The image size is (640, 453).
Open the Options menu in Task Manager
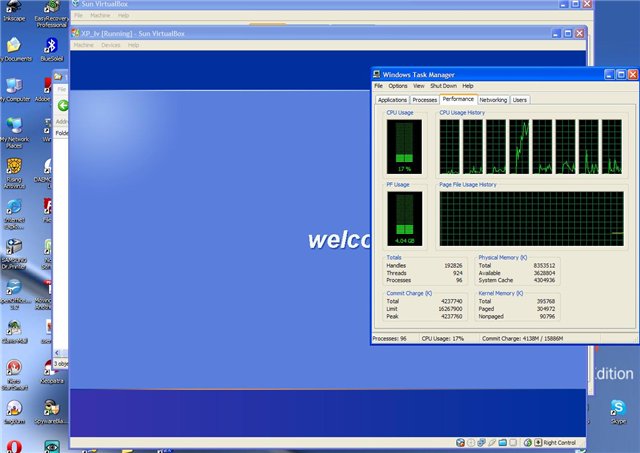pyautogui.click(x=398, y=86)
